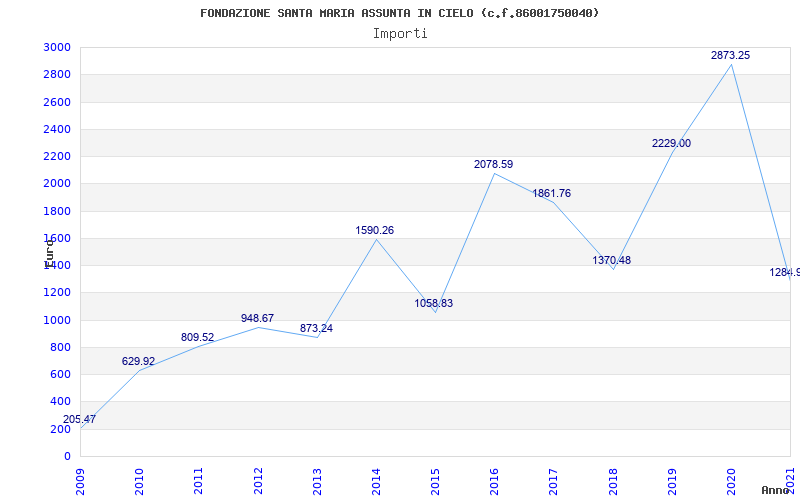This screenshot has width=800, height=500.
Task: Select the 1861.76 data label
Action: click(552, 193)
